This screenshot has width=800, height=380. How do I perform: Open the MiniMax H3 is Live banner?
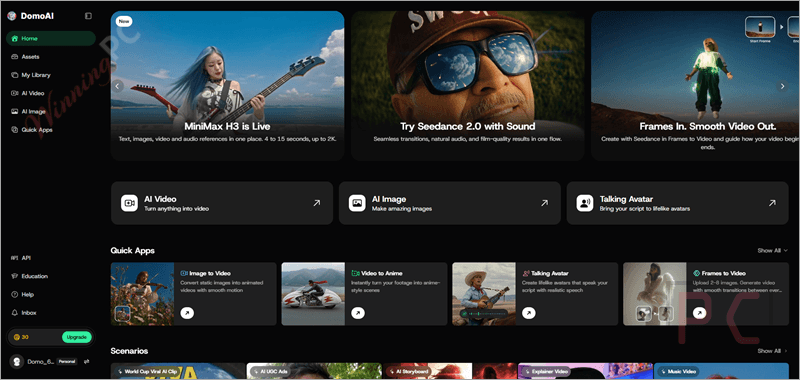click(x=228, y=86)
